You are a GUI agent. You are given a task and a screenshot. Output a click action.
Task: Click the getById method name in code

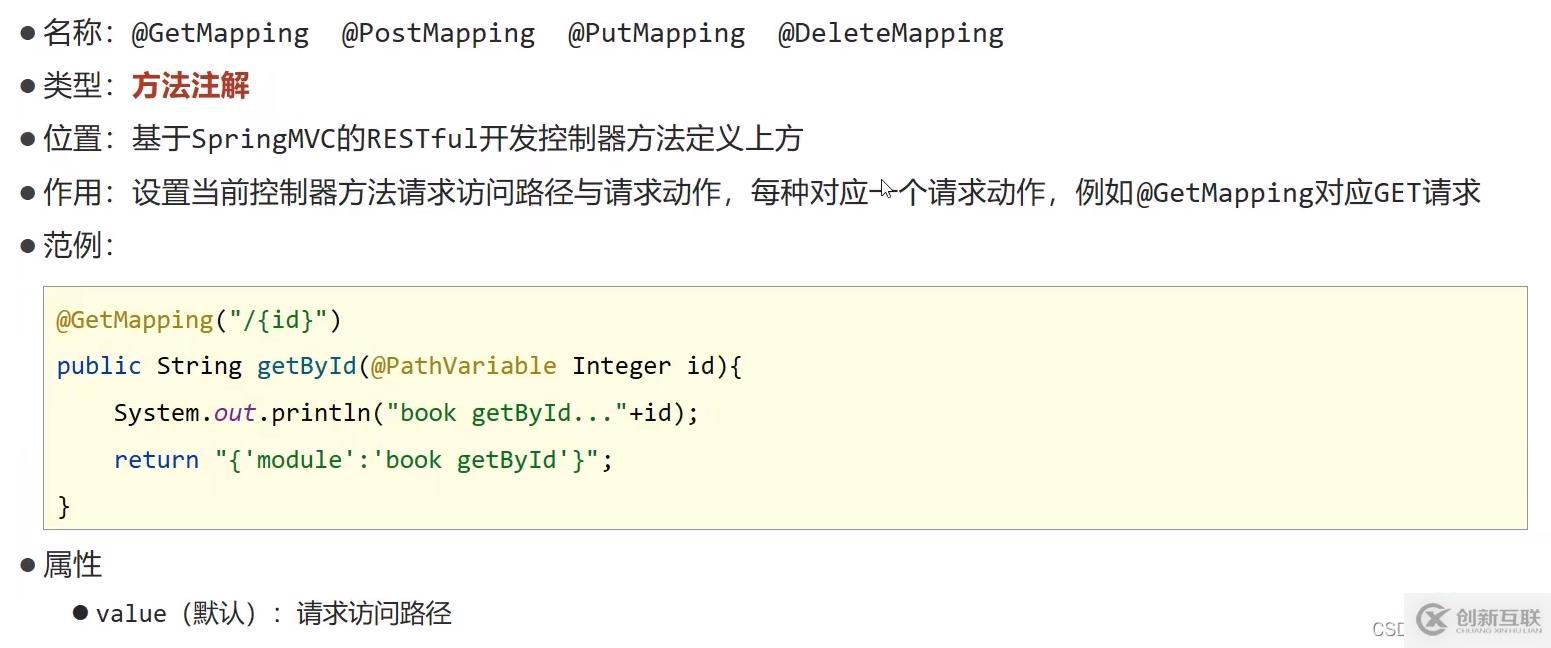pyautogui.click(x=306, y=366)
